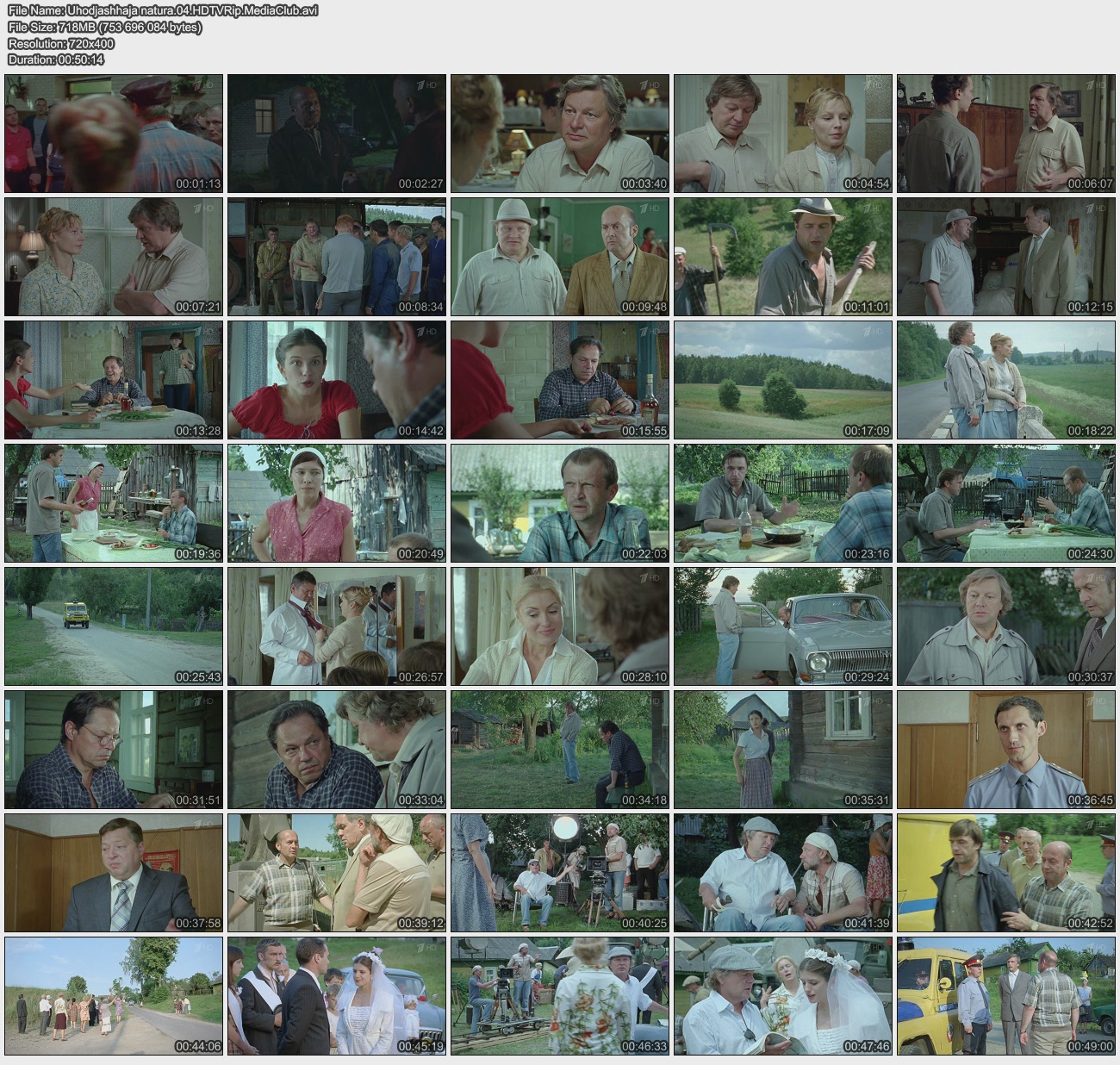Click the smiling blonde woman thumbnail at 00:28:10

[560, 626]
